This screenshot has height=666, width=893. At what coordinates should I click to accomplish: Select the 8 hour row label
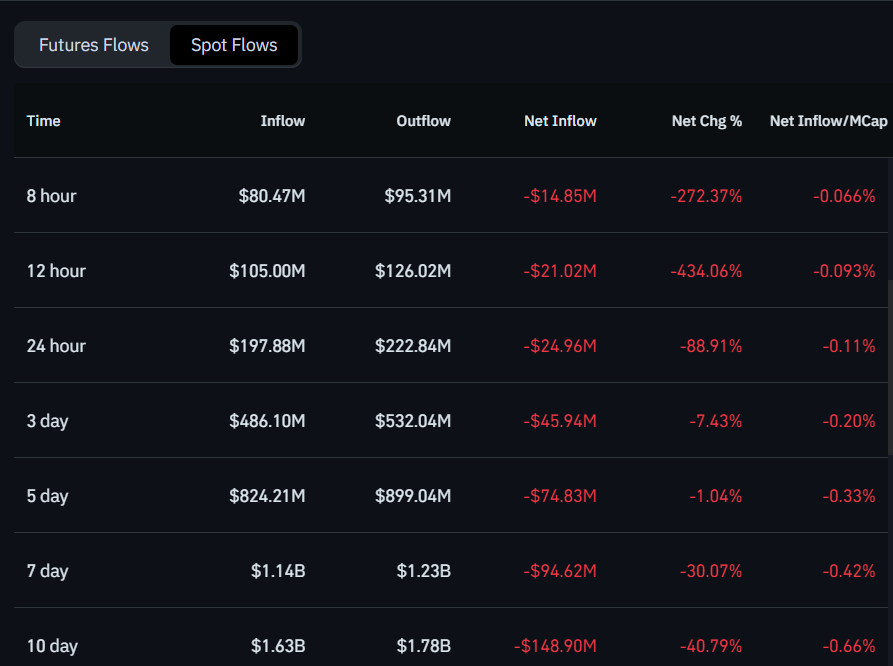click(52, 196)
